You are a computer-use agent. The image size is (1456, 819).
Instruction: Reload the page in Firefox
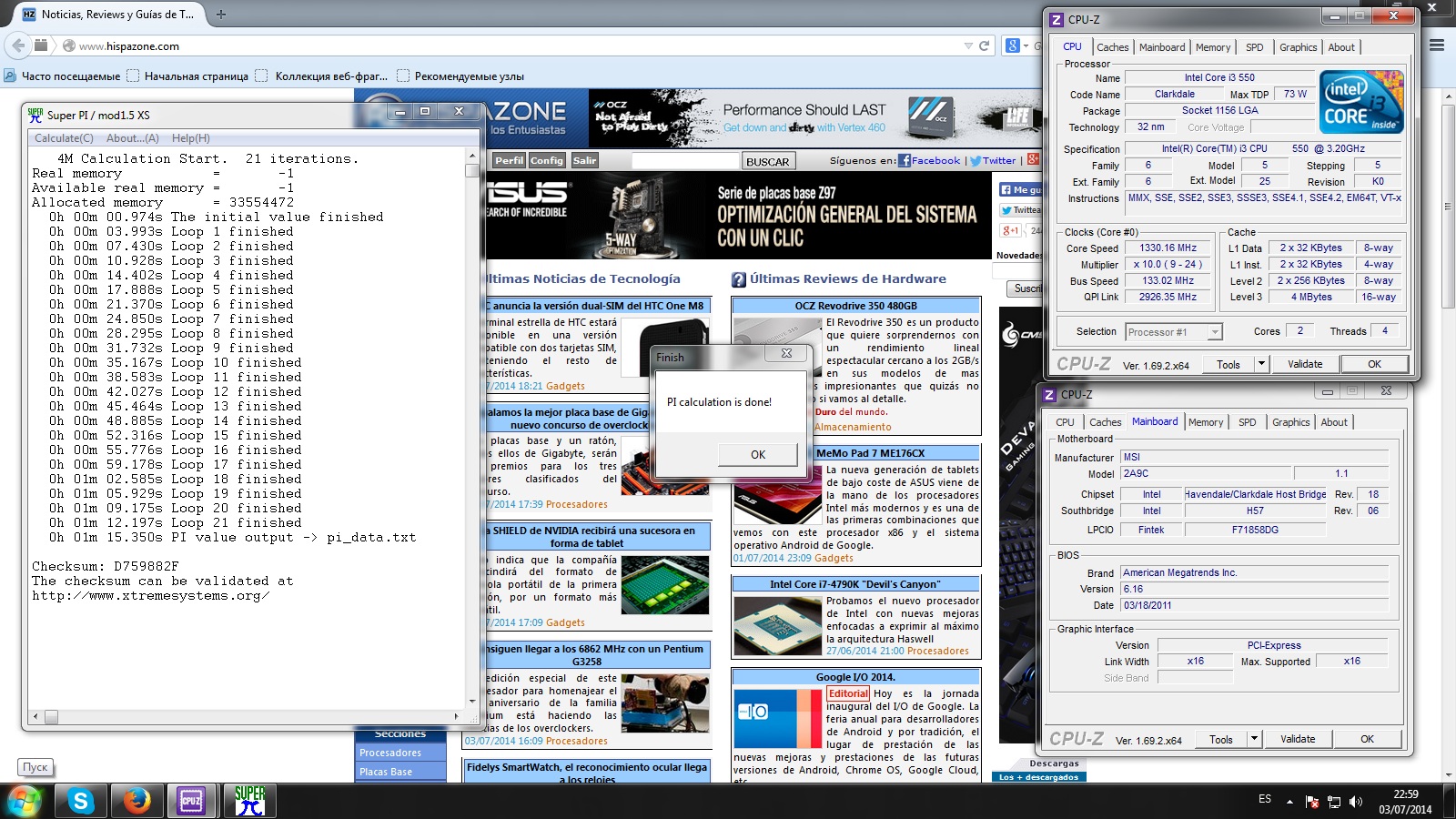(x=984, y=45)
